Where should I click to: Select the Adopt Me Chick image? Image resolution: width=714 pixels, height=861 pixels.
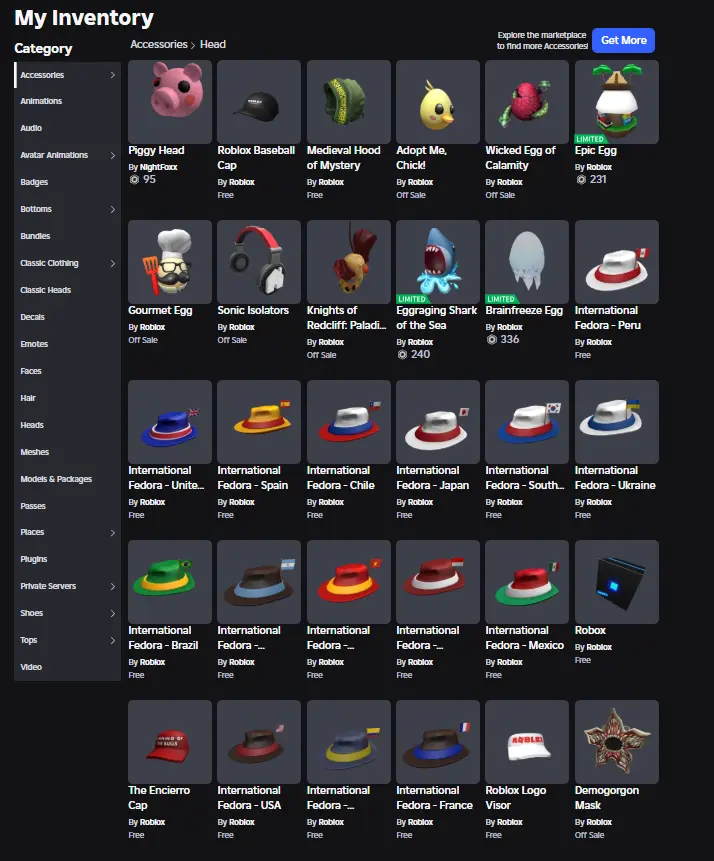438,102
